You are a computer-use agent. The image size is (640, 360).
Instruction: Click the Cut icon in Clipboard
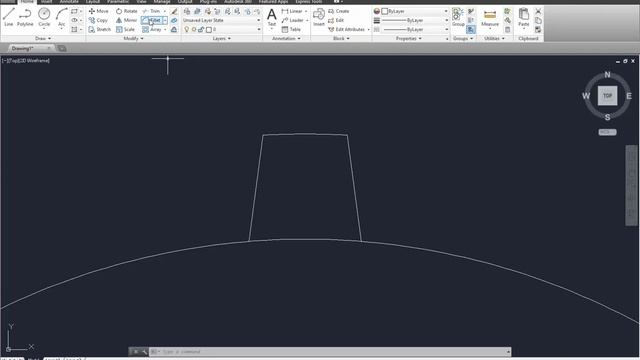538,11
